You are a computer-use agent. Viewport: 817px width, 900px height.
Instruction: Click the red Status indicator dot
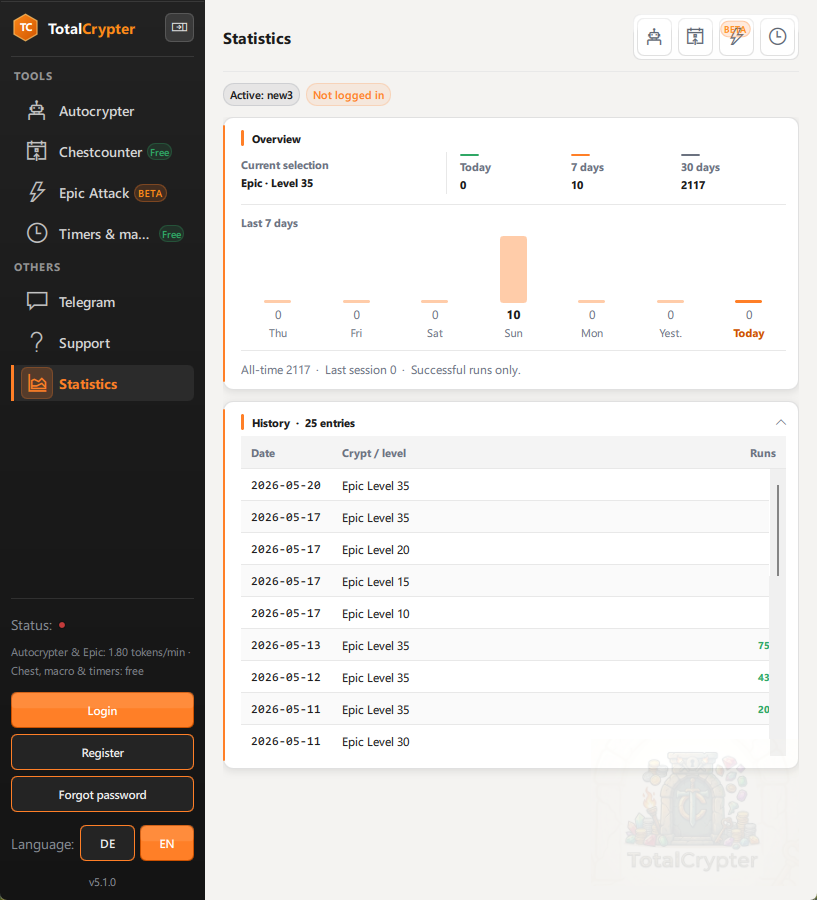click(62, 625)
